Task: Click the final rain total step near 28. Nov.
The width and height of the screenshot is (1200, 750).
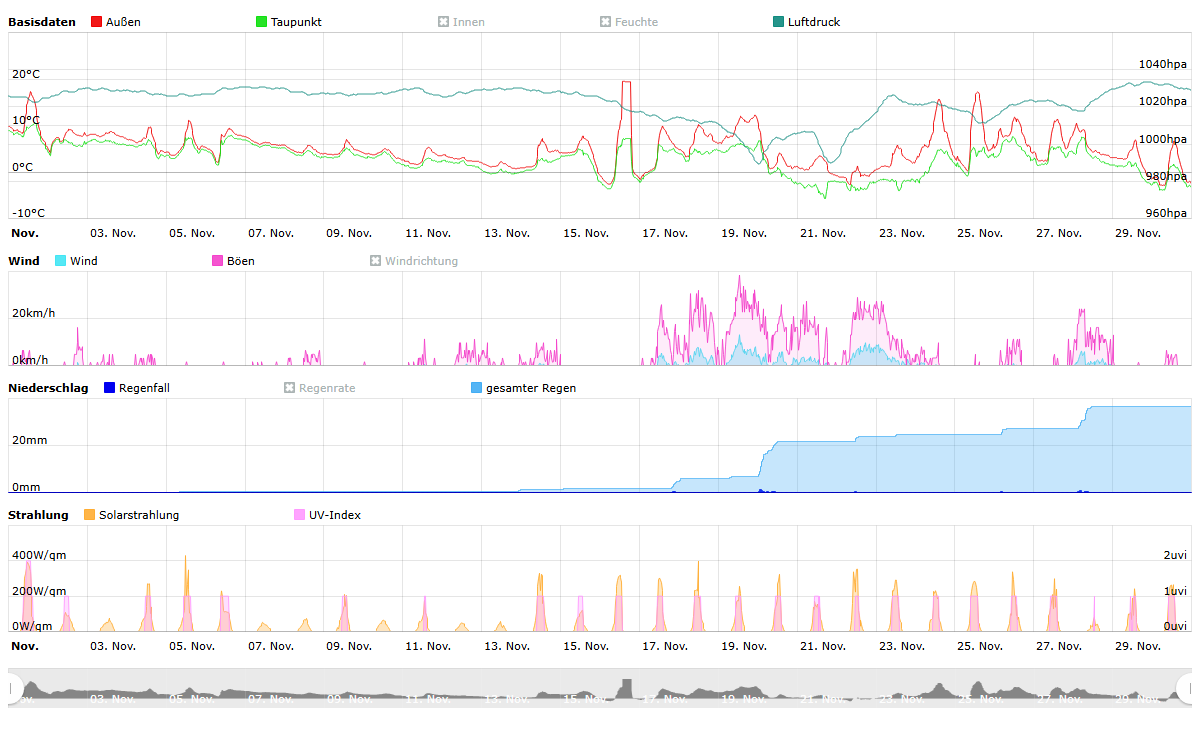Action: [x=1089, y=408]
